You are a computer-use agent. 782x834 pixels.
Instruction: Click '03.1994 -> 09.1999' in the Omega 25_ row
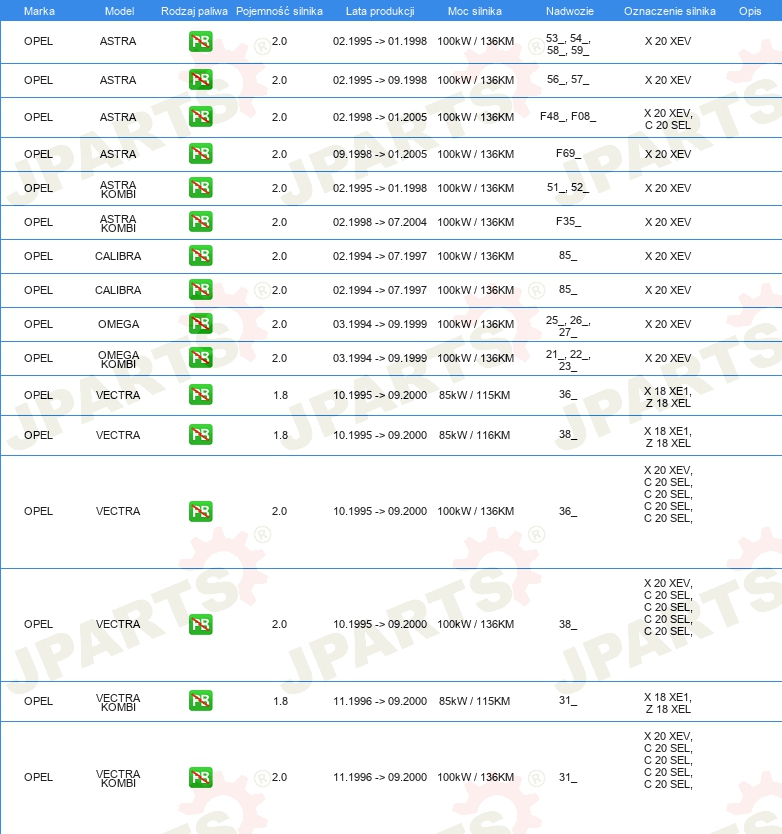point(380,324)
